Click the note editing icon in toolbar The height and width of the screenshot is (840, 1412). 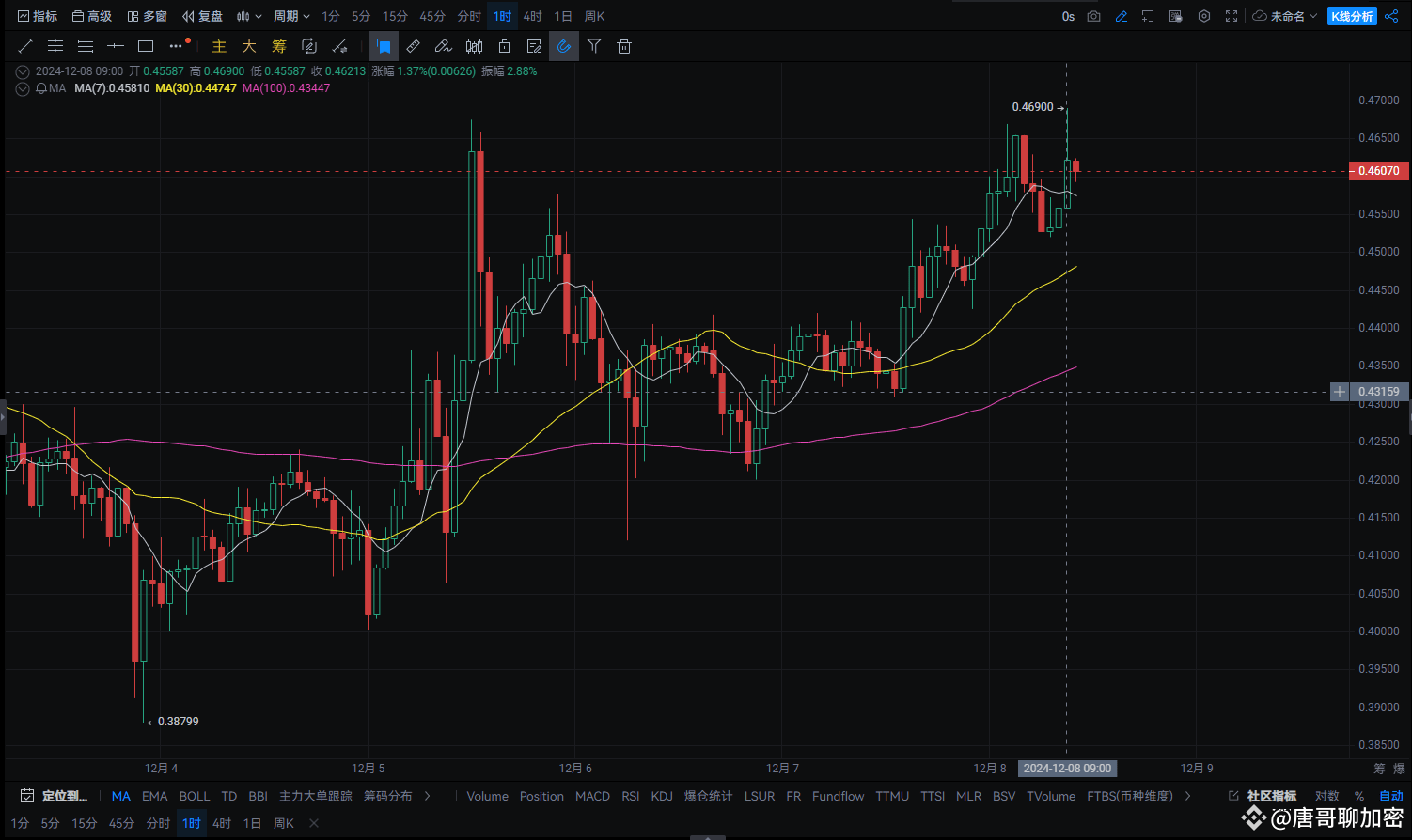pos(535,46)
